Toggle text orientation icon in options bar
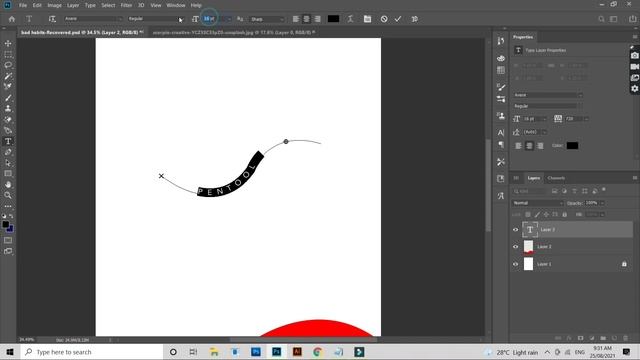This screenshot has width=640, height=360. click(52, 19)
